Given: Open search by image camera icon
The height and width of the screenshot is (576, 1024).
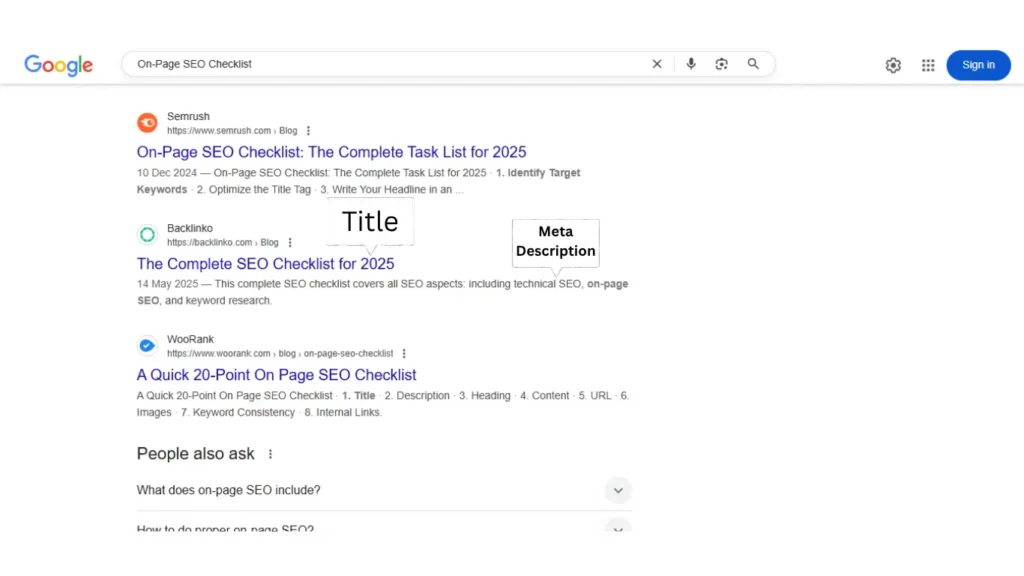Looking at the screenshot, I should tap(722, 64).
